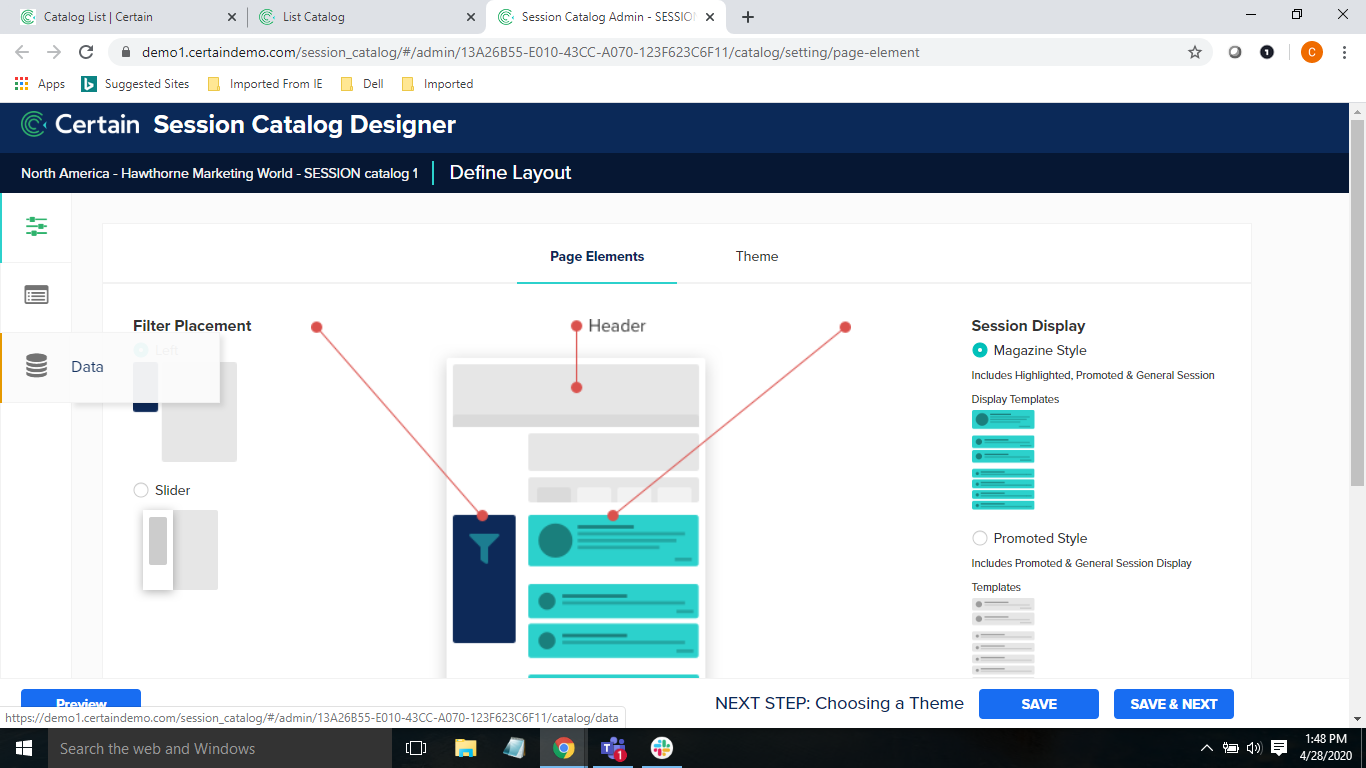The image size is (1366, 768).
Task: Click the taskbar clock showing 1:48 PM
Action: [x=1328, y=748]
